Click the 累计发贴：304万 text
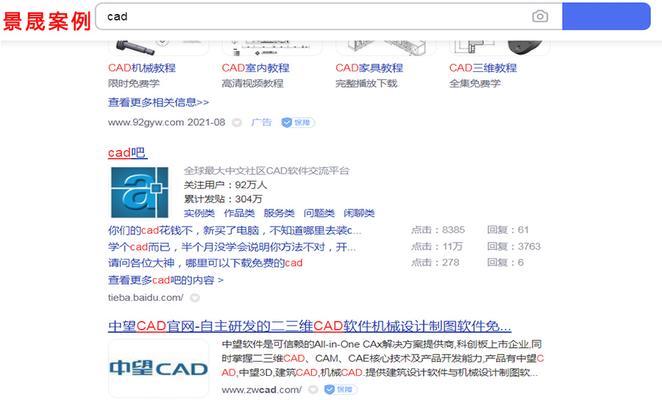662x400 pixels. pos(223,199)
